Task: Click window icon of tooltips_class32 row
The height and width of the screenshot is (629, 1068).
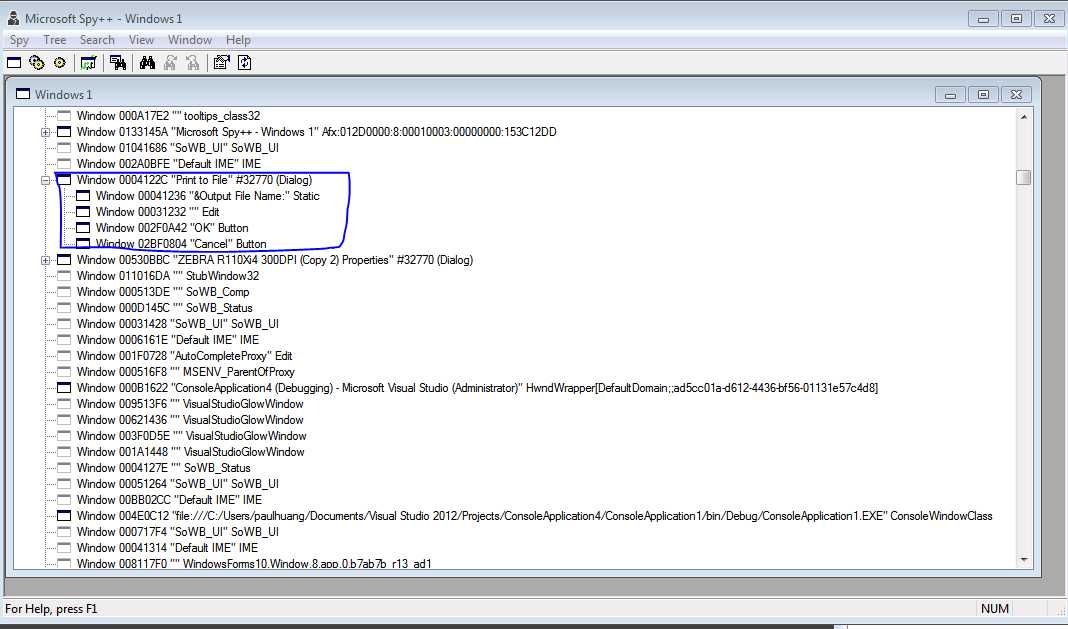Action: pos(64,116)
